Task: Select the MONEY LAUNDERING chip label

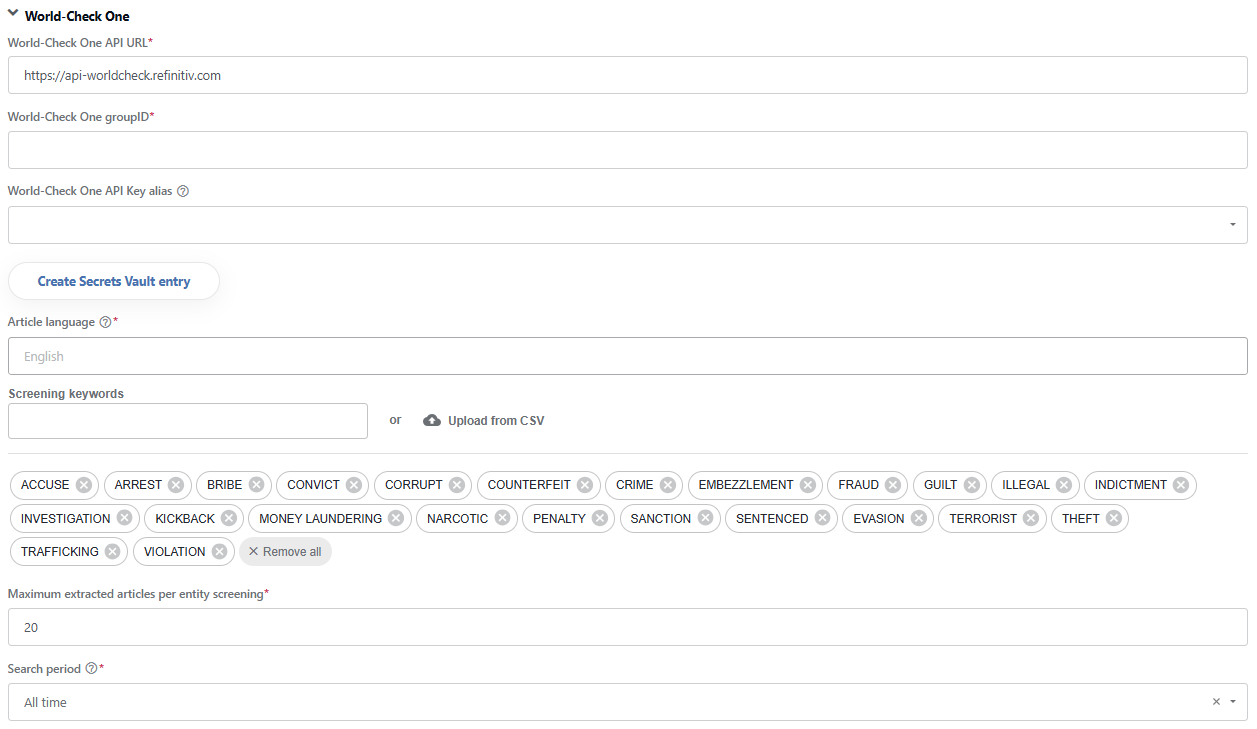Action: (320, 519)
